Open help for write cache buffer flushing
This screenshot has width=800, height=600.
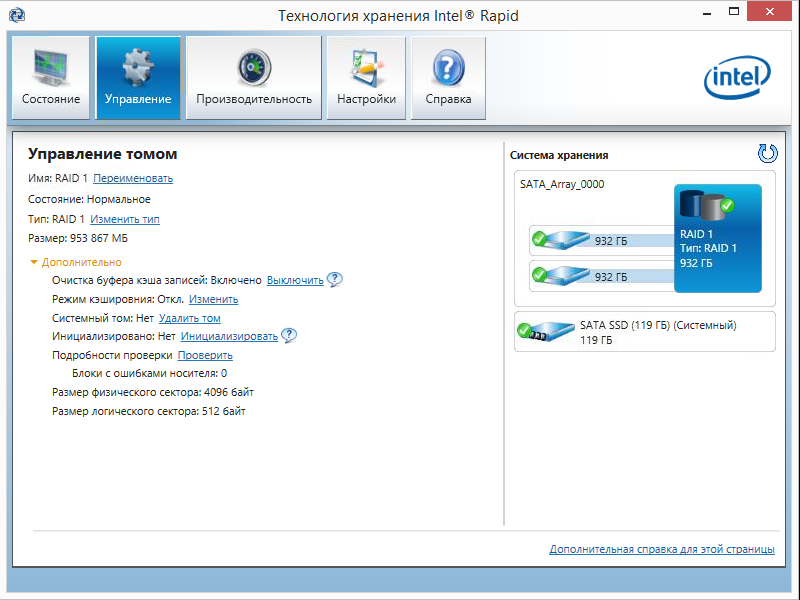tap(334, 280)
